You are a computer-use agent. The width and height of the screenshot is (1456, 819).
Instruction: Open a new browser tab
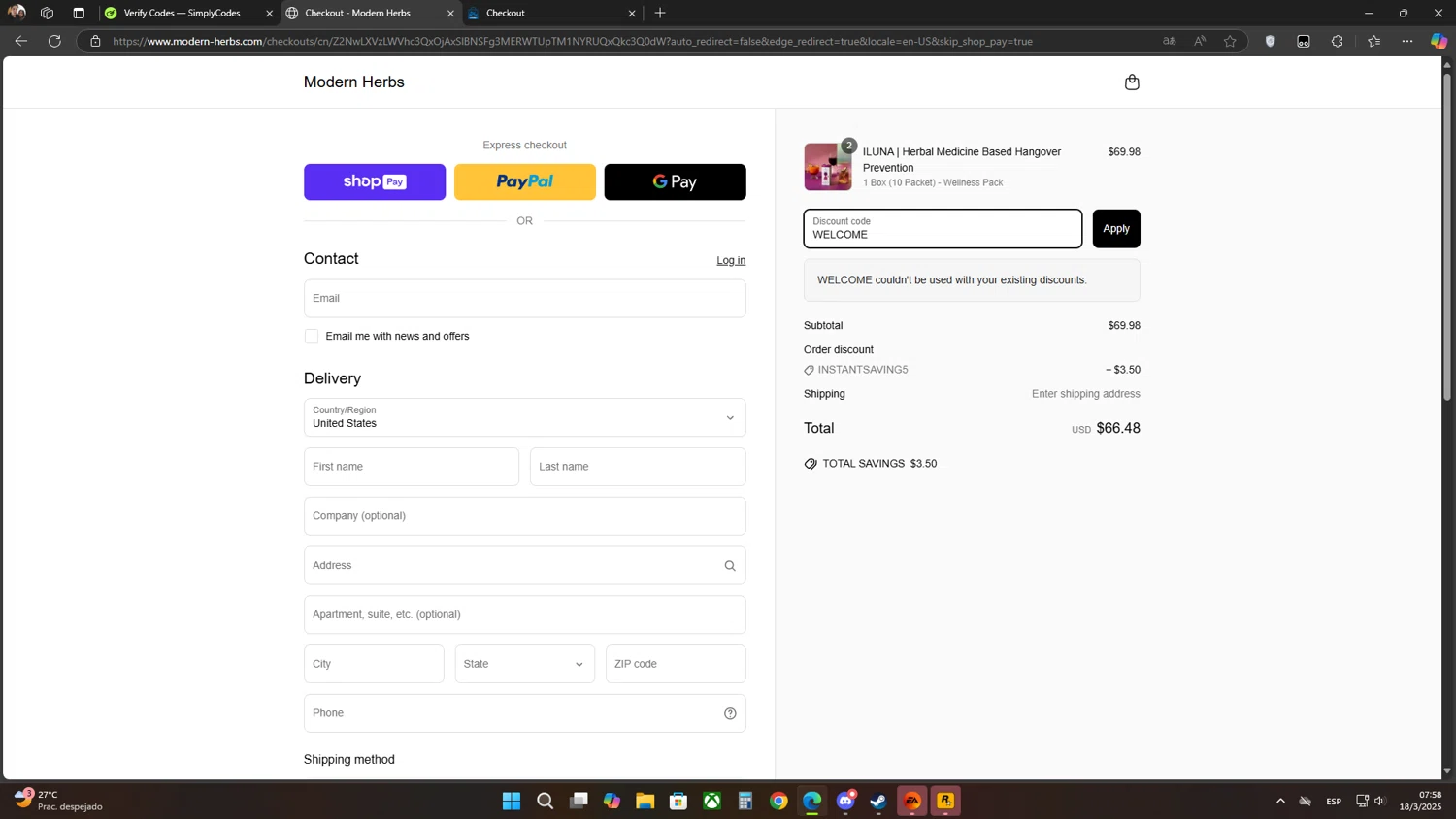[x=660, y=13]
